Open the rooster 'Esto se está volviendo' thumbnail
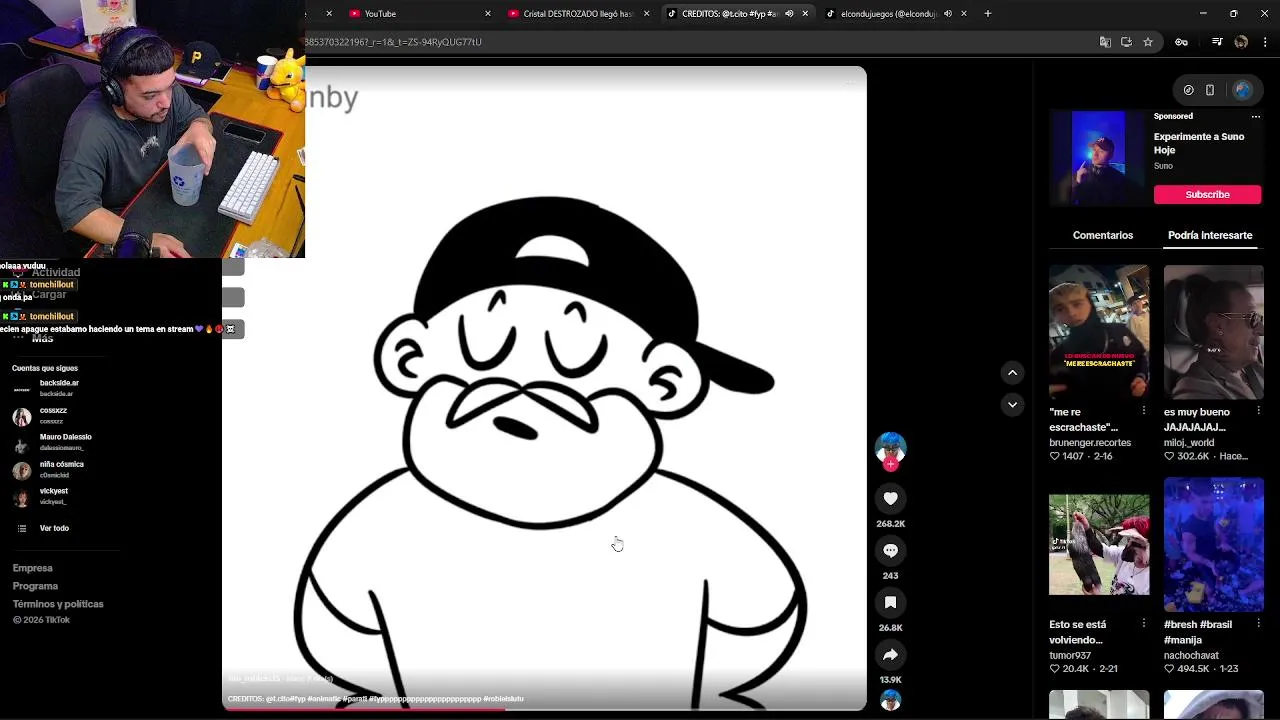Viewport: 1280px width, 720px height. [1099, 544]
